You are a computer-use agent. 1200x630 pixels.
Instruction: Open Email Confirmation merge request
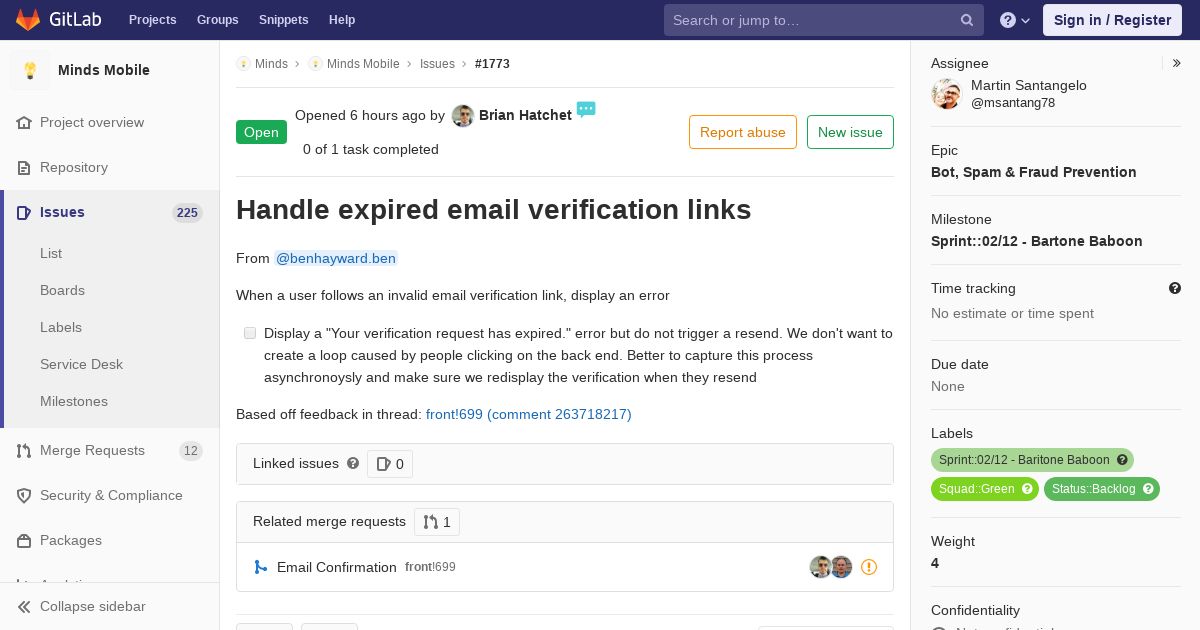point(337,567)
